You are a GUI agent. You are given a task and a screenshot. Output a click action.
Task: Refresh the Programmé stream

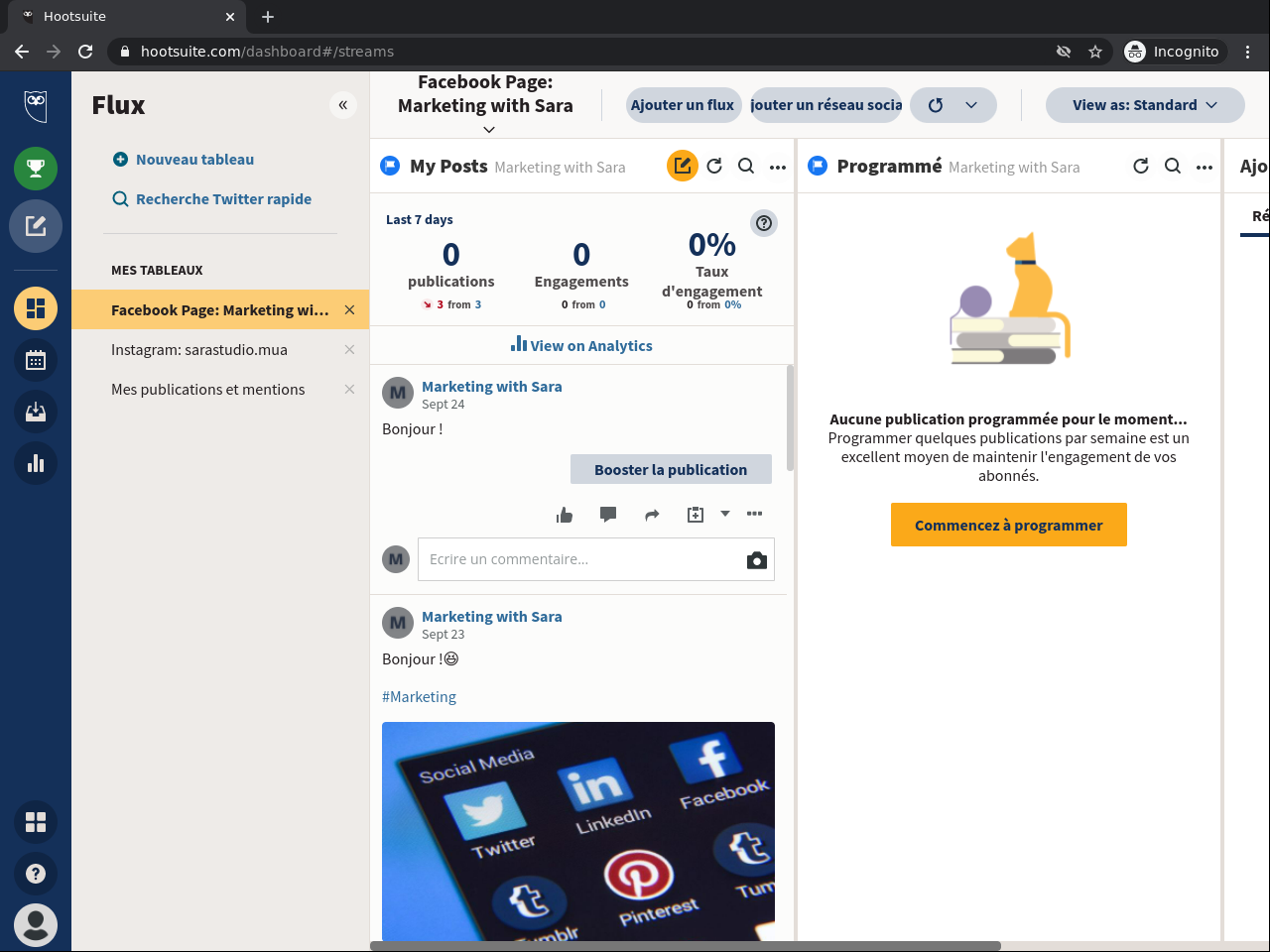click(1141, 167)
